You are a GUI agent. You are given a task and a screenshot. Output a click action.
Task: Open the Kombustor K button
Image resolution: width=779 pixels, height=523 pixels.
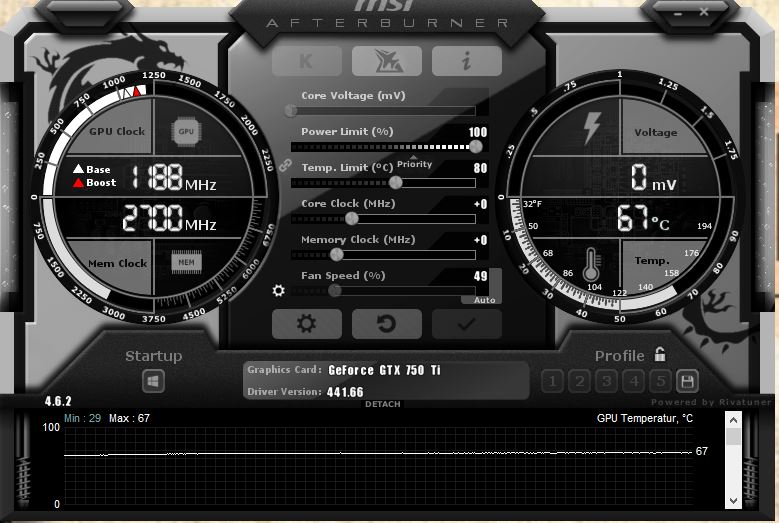click(x=307, y=61)
